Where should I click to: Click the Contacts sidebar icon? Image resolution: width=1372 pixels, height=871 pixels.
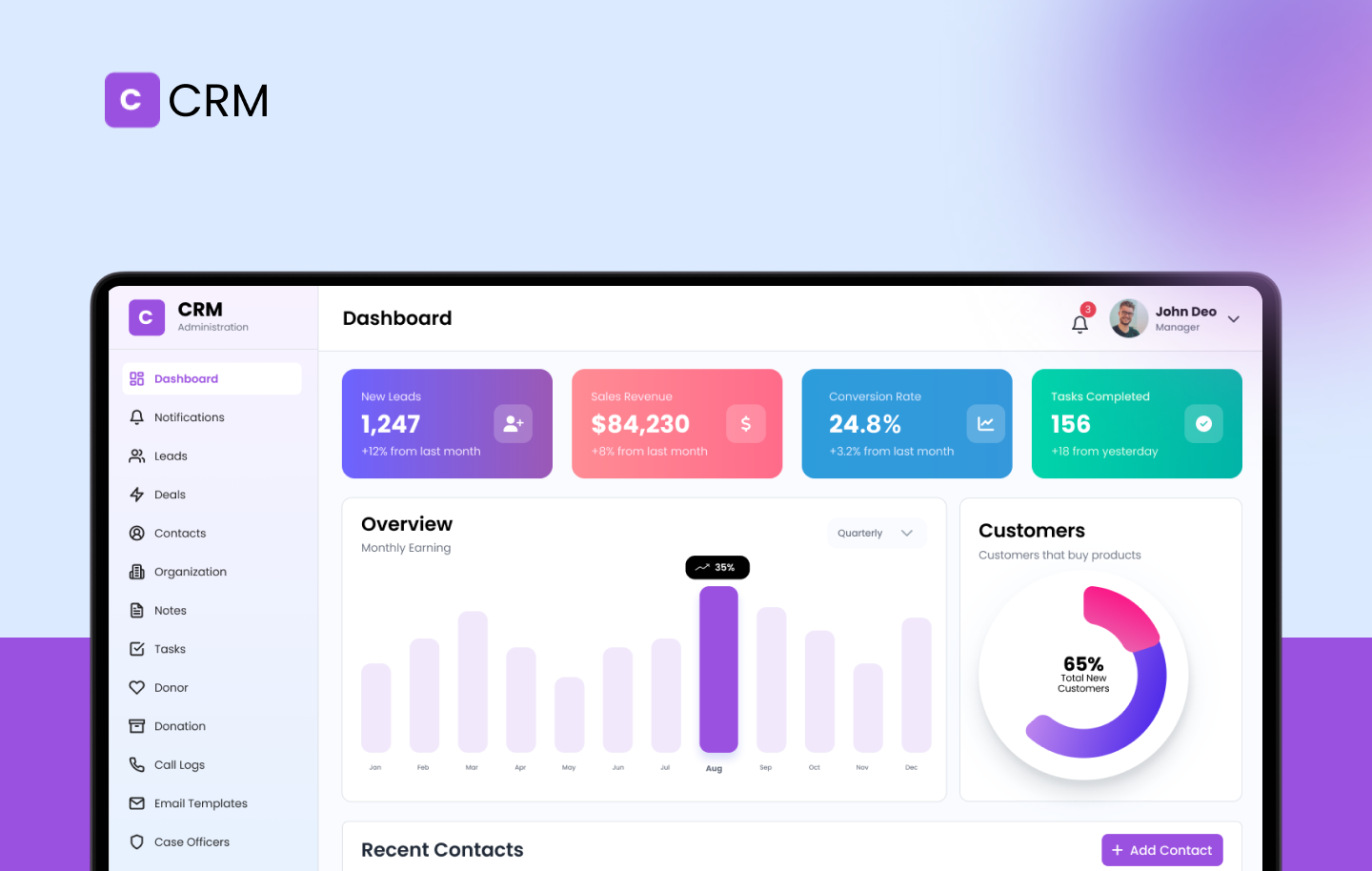tap(138, 533)
